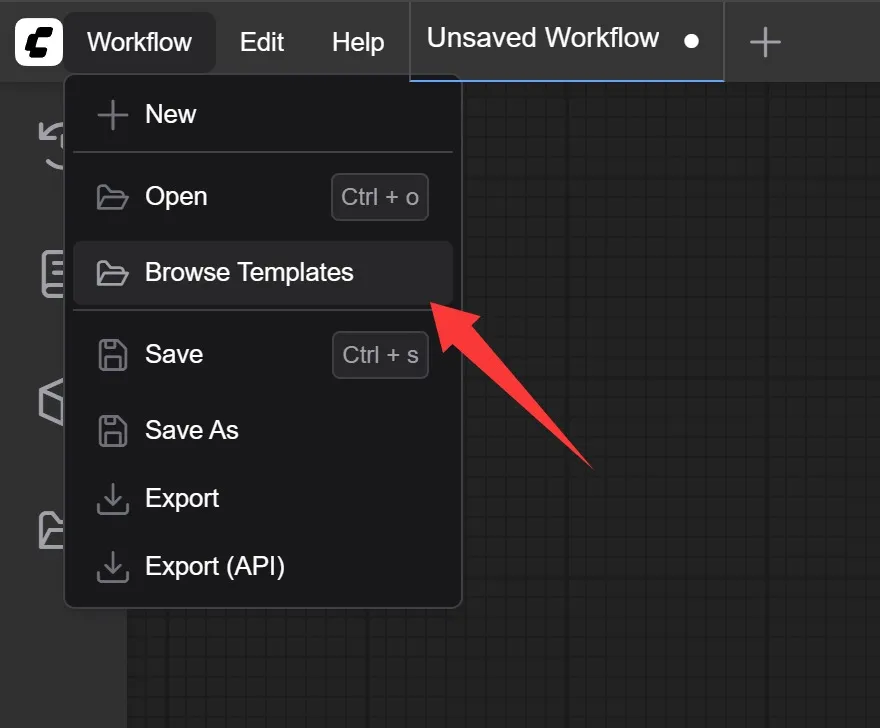Image resolution: width=880 pixels, height=728 pixels.
Task: Click the Ctrl + o shortcut badge
Action: pyautogui.click(x=380, y=197)
